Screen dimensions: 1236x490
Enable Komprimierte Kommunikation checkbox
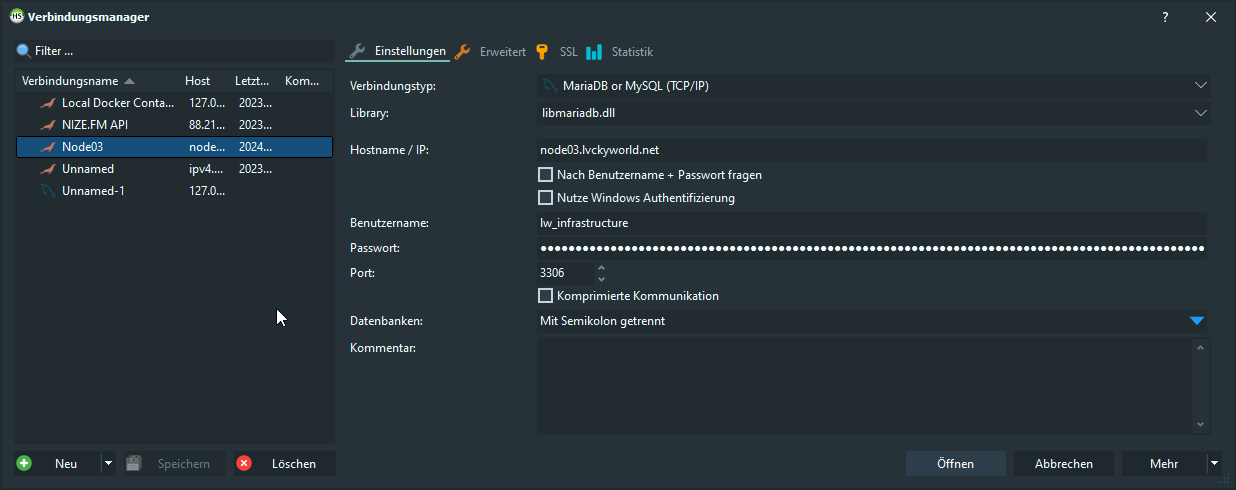point(546,296)
